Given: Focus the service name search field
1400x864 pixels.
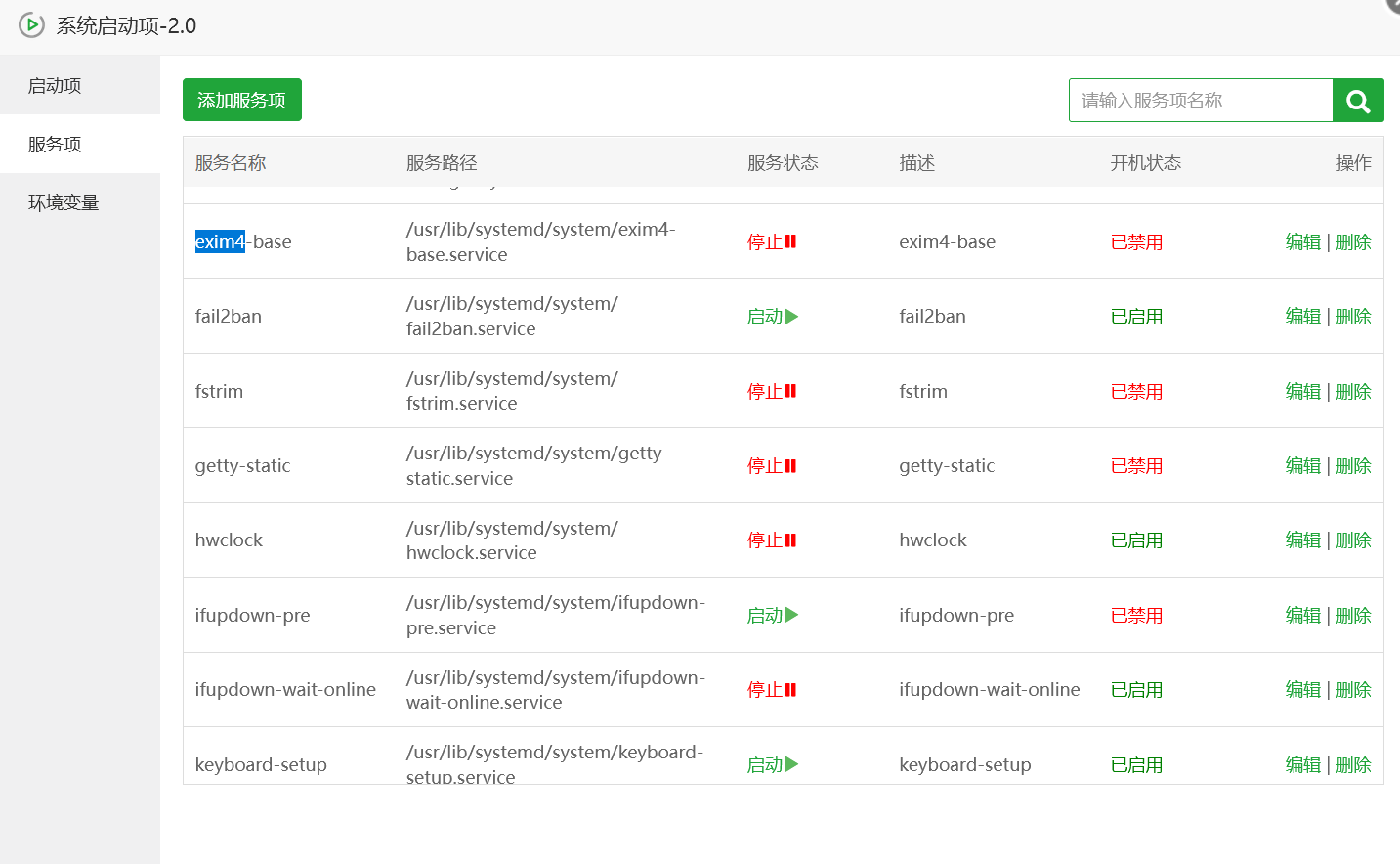Looking at the screenshot, I should click(1201, 101).
